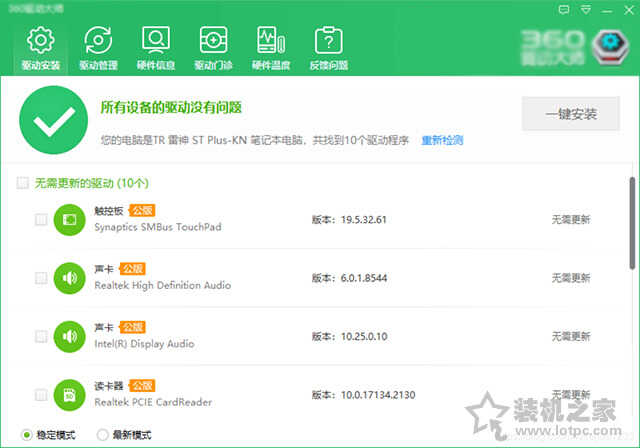
Task: Click the 重新检测 re-detect link
Action: tap(441, 140)
